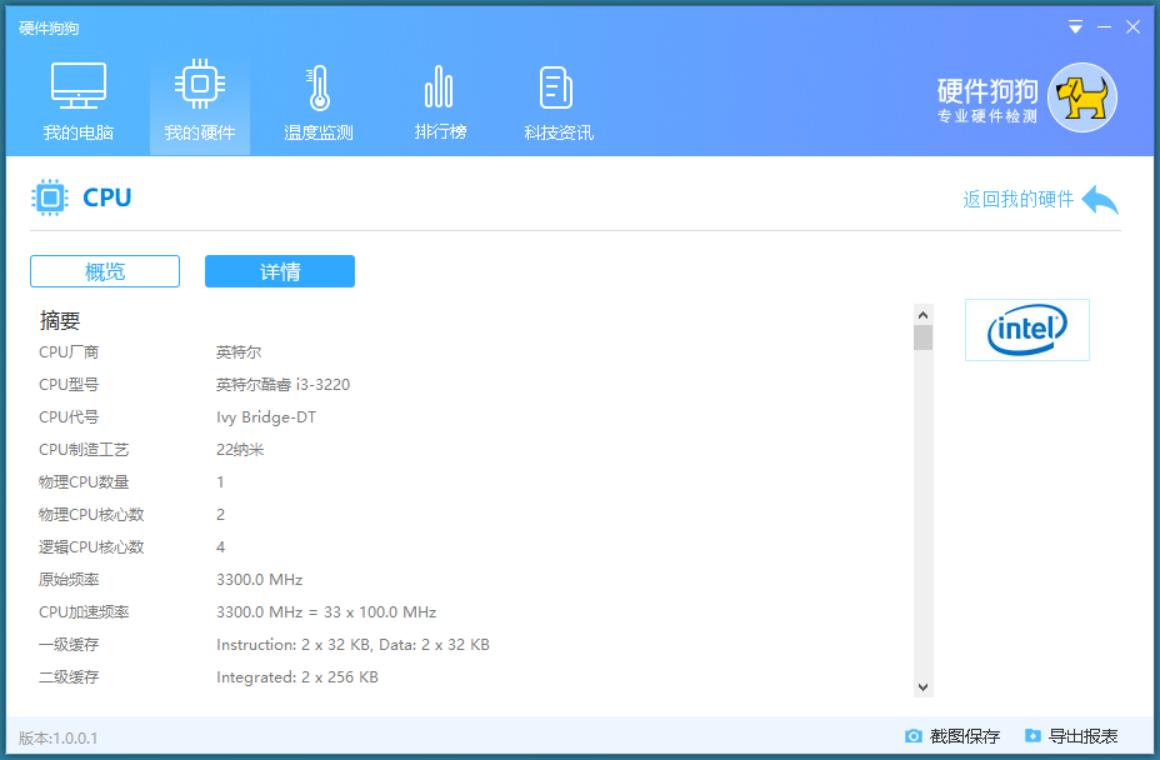The height and width of the screenshot is (760, 1160).
Task: Click the CPU chip icon in header
Action: (49, 198)
